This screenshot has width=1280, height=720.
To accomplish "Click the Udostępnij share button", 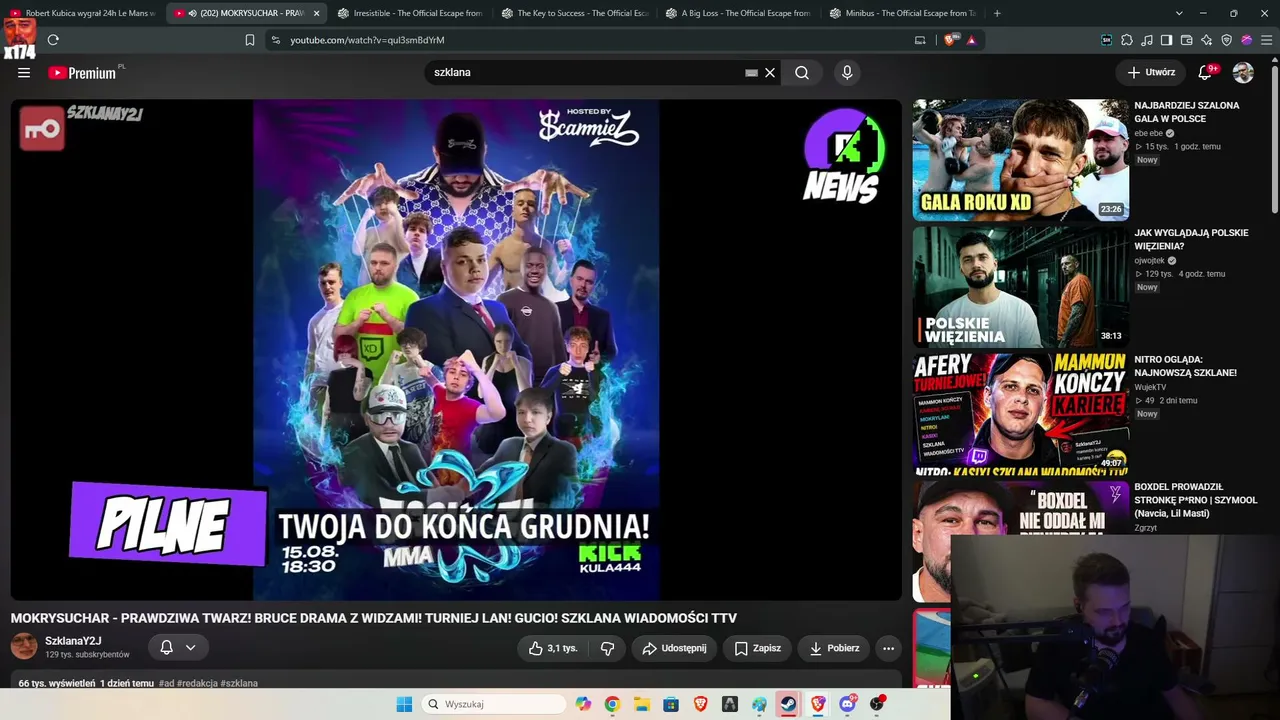I will pos(674,648).
